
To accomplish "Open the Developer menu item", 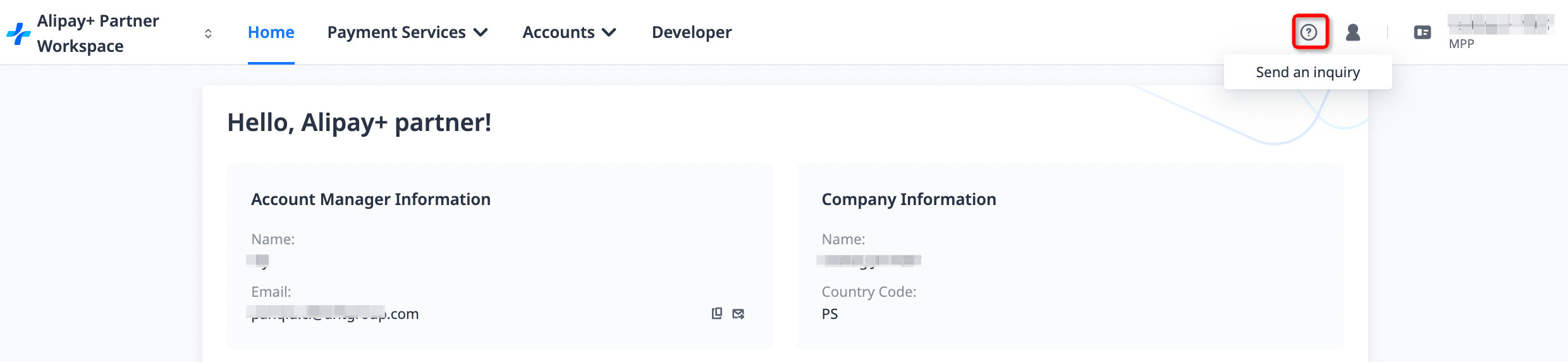I will click(x=692, y=32).
